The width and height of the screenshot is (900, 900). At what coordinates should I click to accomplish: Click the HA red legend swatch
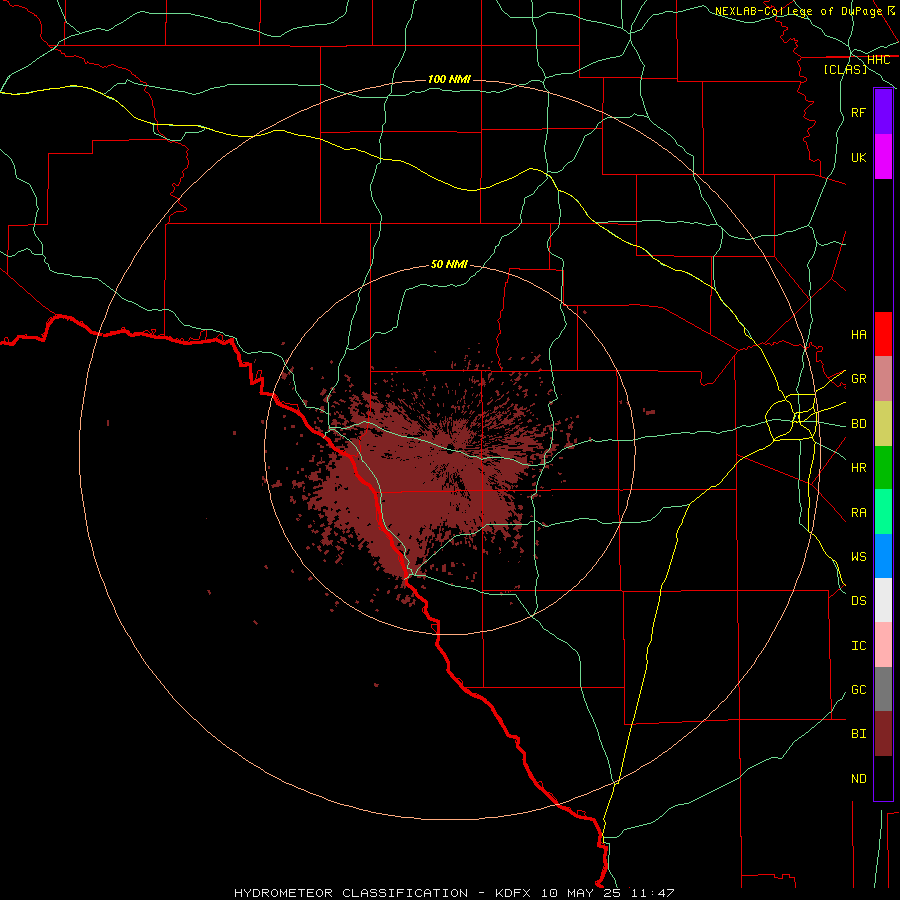883,334
